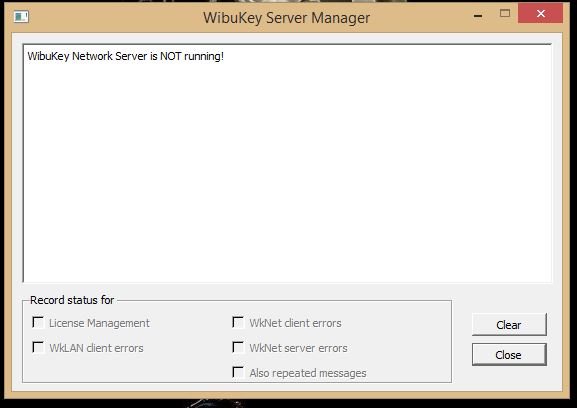Click the 'WkNet server errors' label text
The width and height of the screenshot is (577, 408).
[298, 348]
